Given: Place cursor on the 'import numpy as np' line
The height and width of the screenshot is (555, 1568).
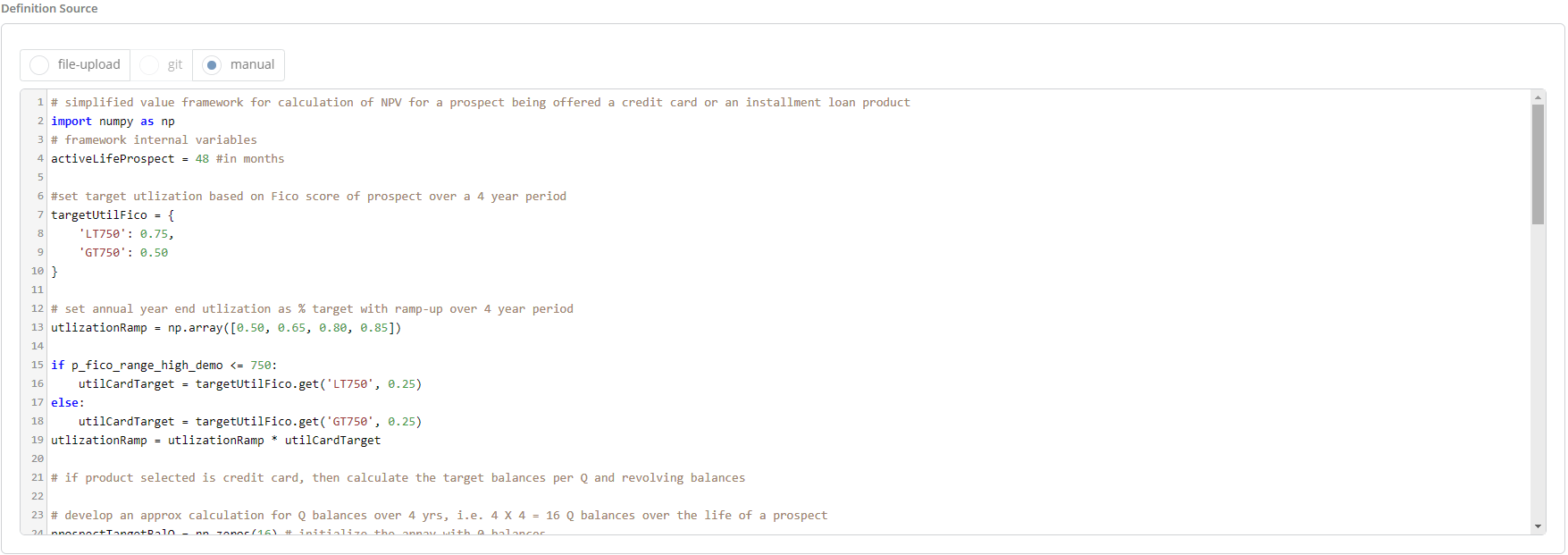Looking at the screenshot, I should [113, 122].
